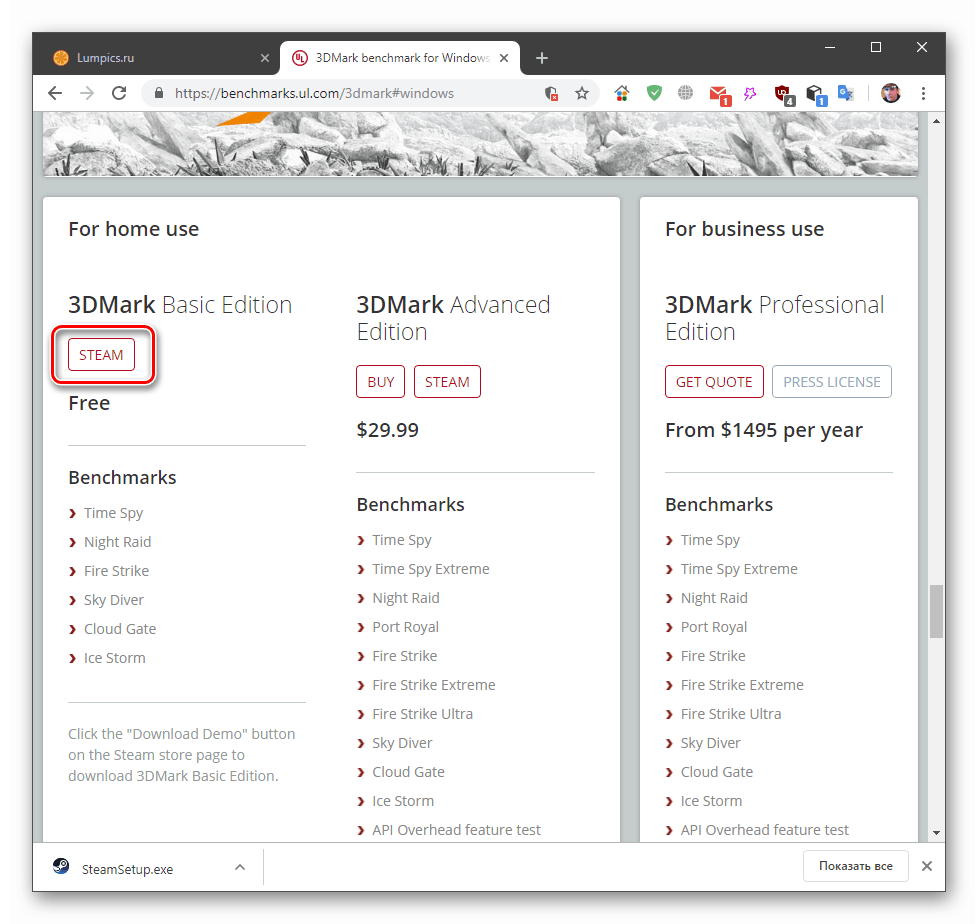Reload the current page
Screen dimensions: 978x924
tap(119, 94)
